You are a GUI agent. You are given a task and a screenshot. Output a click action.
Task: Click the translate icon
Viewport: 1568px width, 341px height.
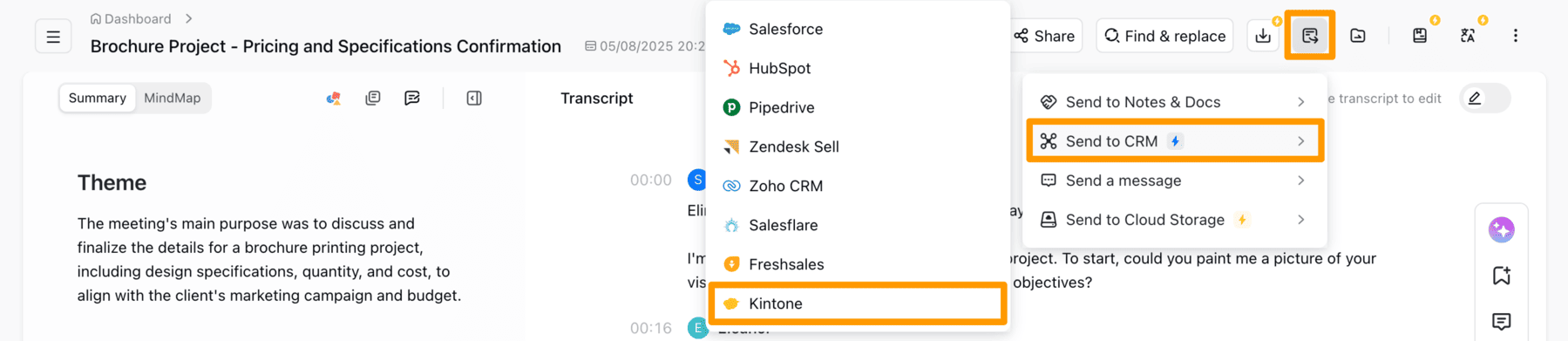tap(1468, 36)
